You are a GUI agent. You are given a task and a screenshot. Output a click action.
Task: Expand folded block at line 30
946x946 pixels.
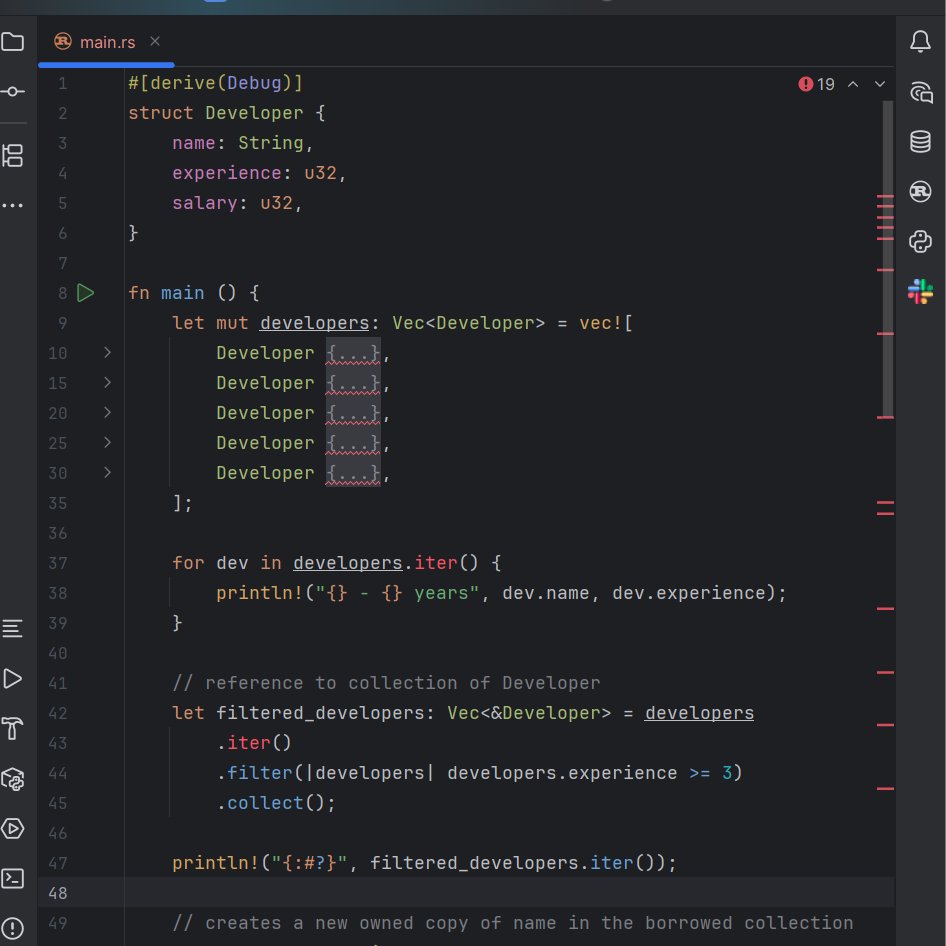pyautogui.click(x=107, y=472)
